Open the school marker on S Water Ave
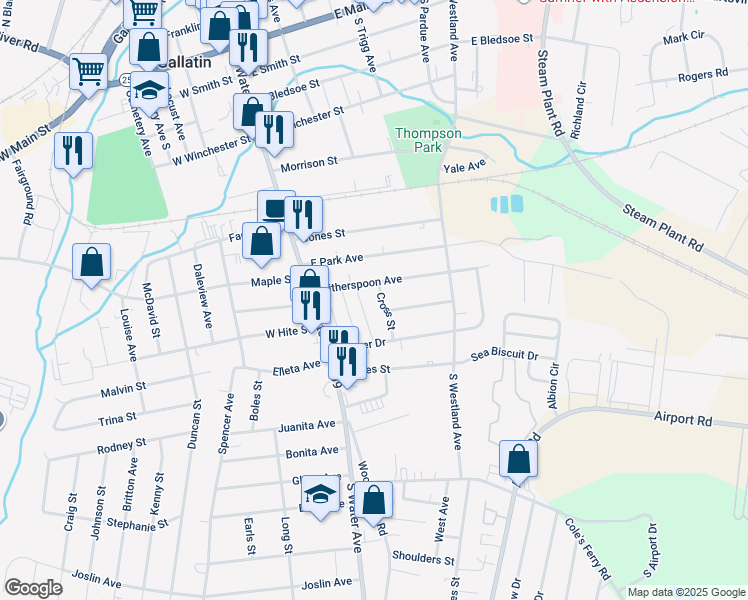Screen dimensions: 748x600 tap(320, 494)
